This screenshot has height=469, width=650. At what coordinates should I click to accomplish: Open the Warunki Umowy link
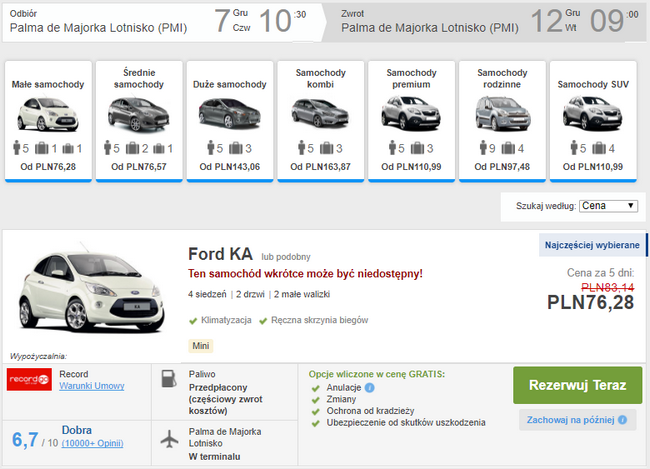point(92,386)
